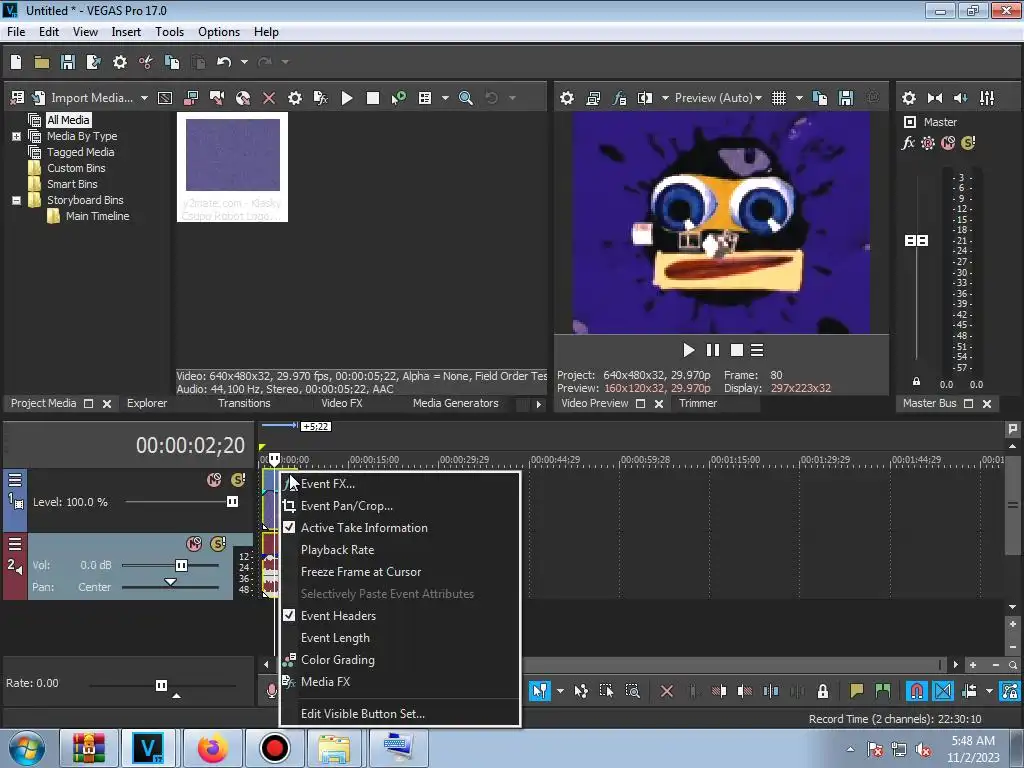Click the Pan slider triangle handle
1024x768 pixels.
point(170,583)
